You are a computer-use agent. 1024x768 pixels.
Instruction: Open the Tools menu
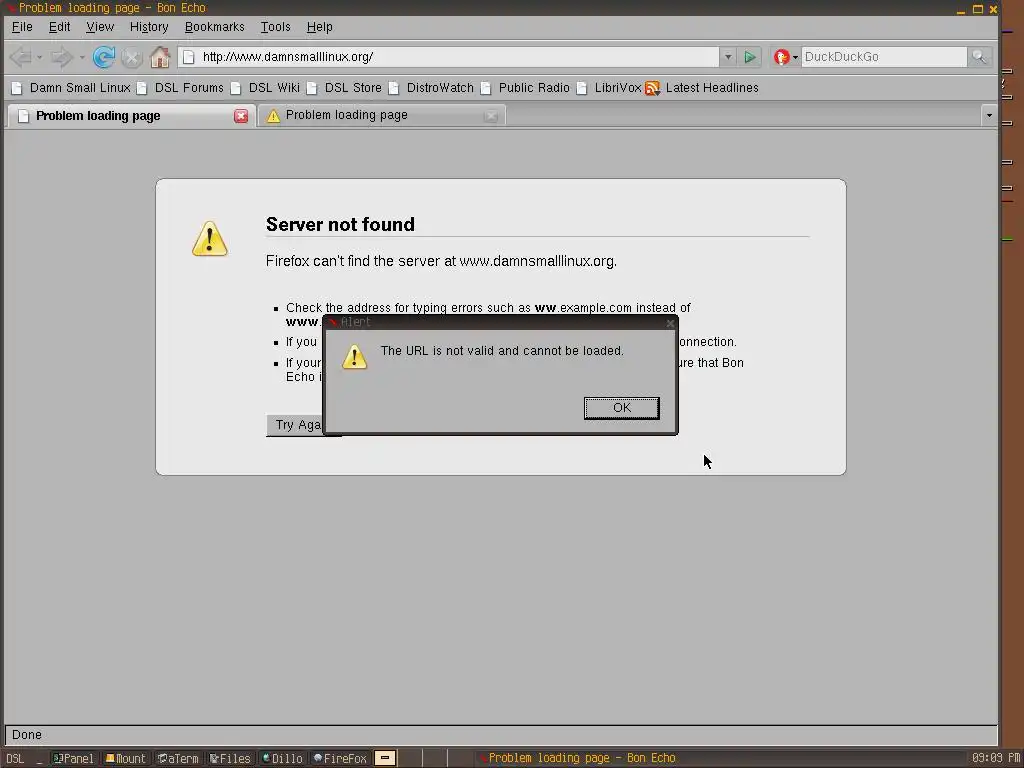click(276, 27)
